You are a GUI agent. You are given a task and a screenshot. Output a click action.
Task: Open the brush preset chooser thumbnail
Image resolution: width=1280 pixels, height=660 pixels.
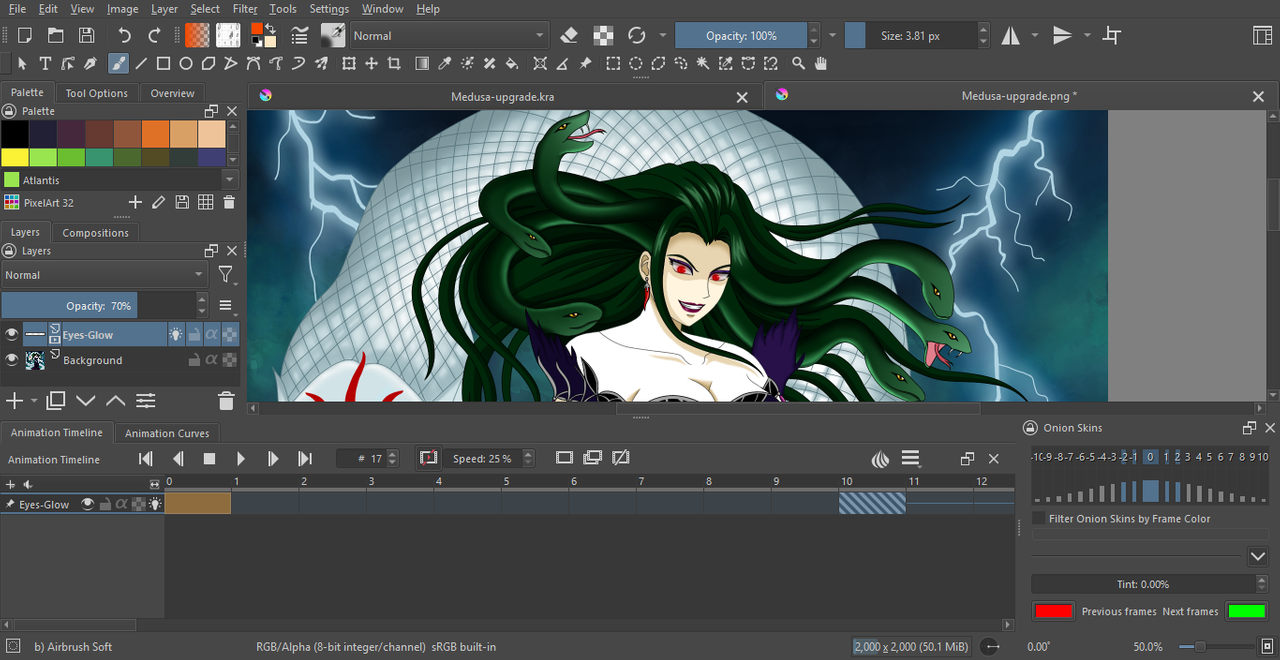pyautogui.click(x=333, y=35)
